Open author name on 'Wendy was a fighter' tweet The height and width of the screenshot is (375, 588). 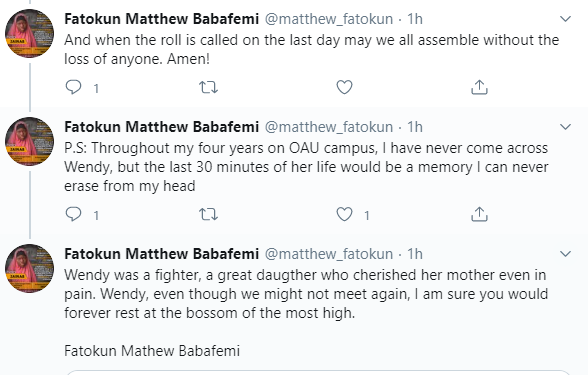162,254
